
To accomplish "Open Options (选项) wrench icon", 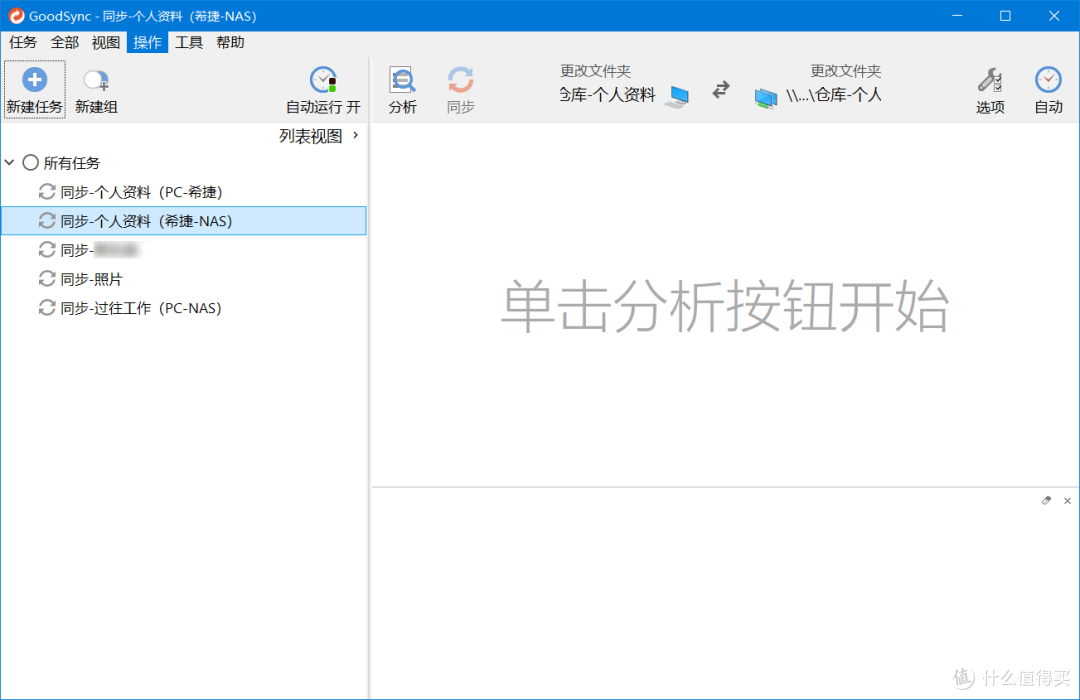I will point(990,81).
